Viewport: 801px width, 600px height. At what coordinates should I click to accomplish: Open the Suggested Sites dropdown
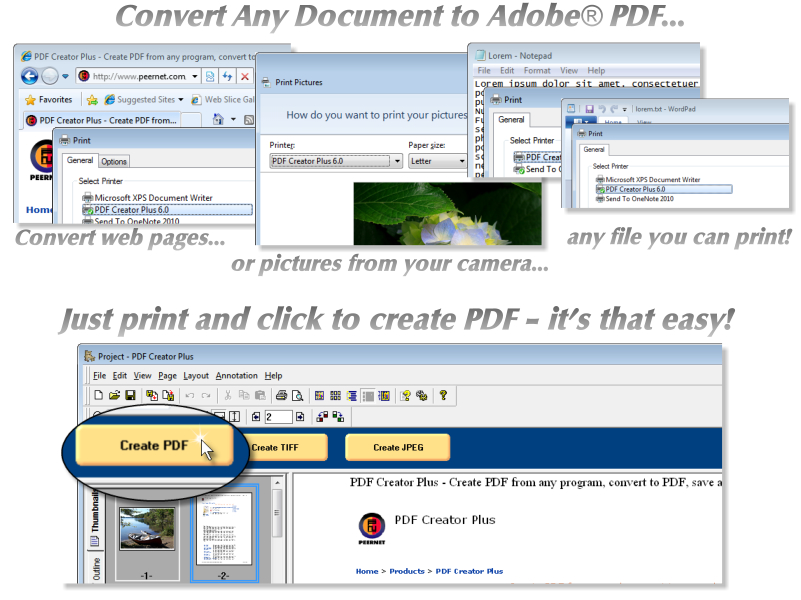(x=180, y=100)
